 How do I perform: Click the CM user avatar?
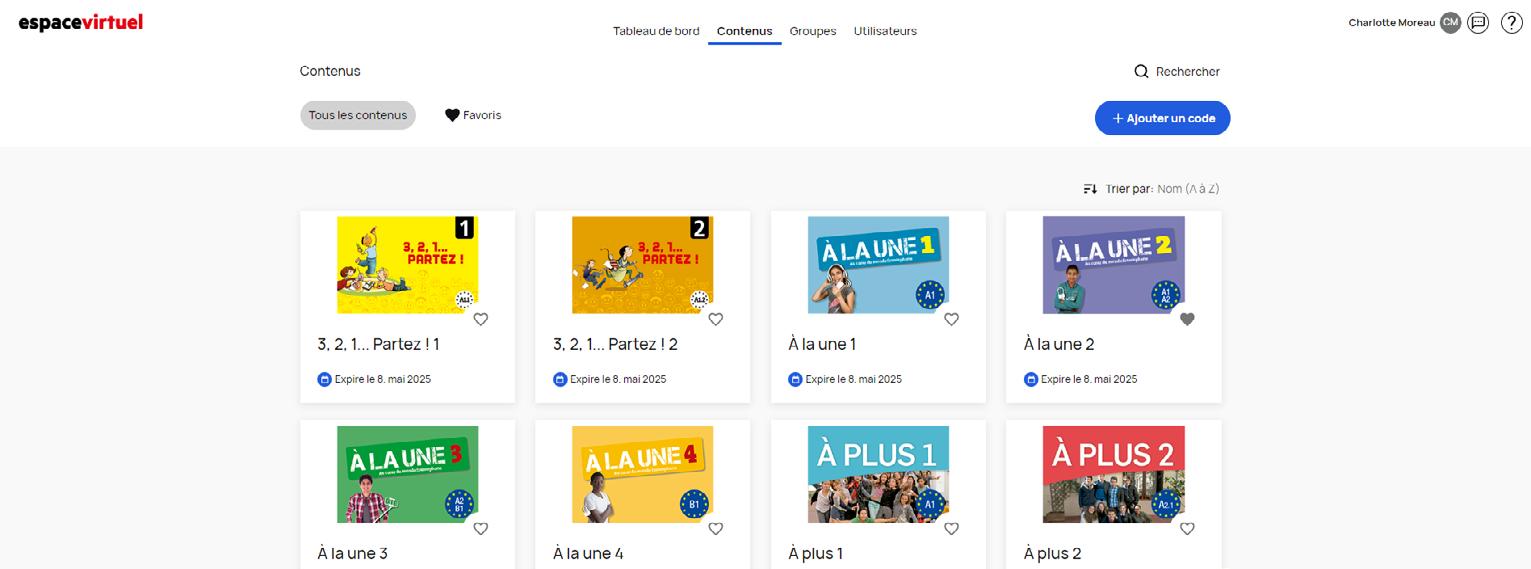[x=1450, y=22]
